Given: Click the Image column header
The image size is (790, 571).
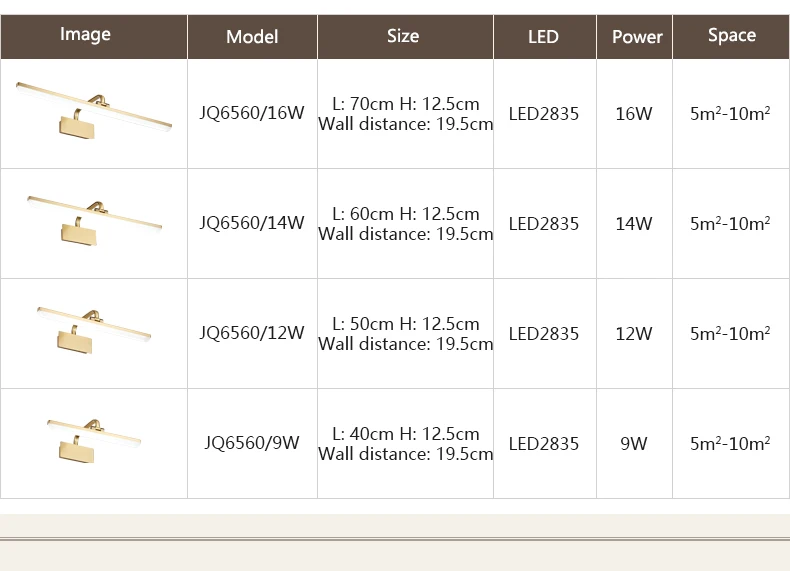Looking at the screenshot, I should pyautogui.click(x=85, y=34).
